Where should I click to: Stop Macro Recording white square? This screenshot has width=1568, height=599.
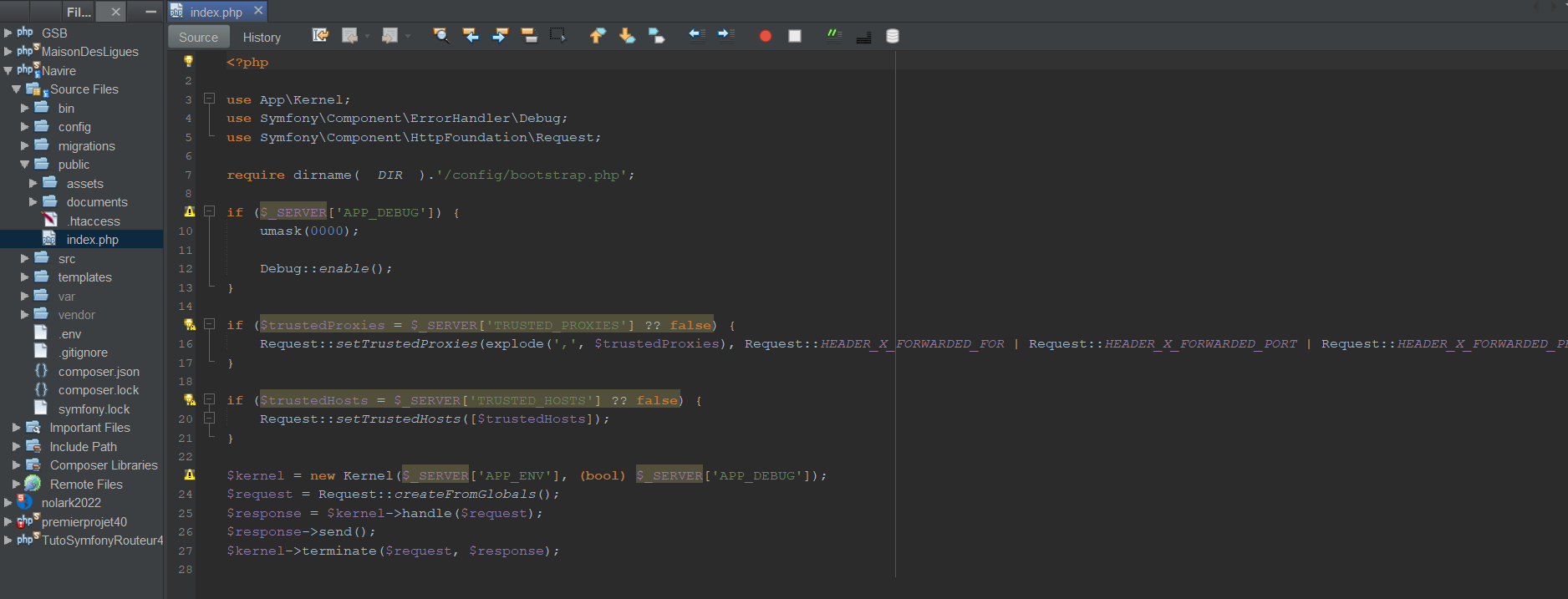(795, 36)
